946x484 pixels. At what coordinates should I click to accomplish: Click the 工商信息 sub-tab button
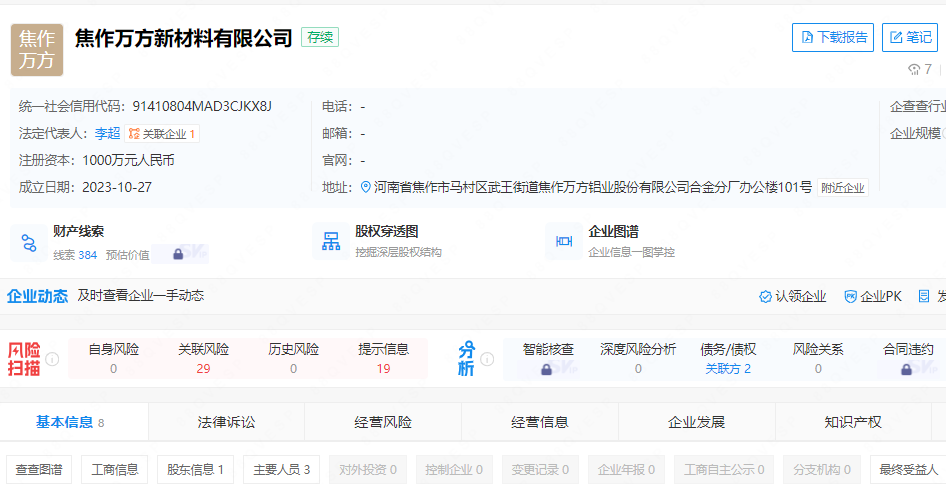(115, 470)
